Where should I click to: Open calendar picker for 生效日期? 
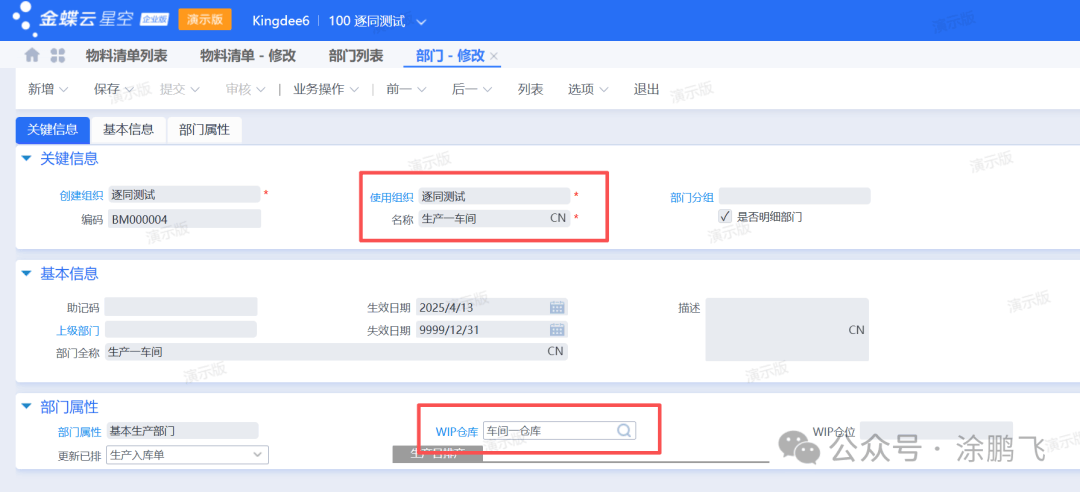point(558,307)
